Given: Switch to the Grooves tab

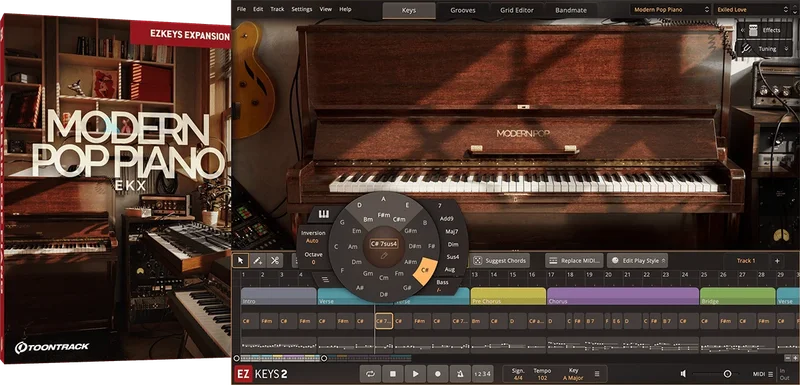Looking at the screenshot, I should [463, 10].
